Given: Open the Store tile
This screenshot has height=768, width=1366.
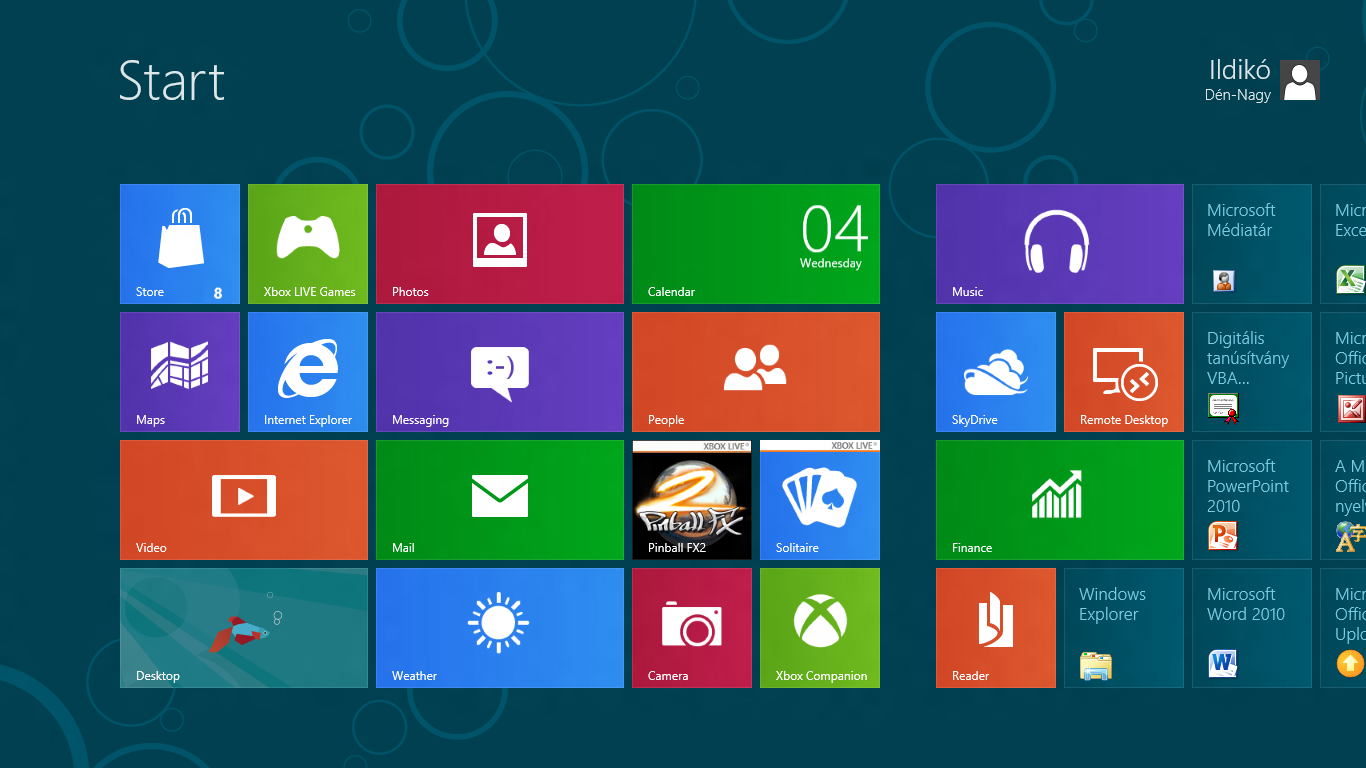Looking at the screenshot, I should (x=180, y=244).
